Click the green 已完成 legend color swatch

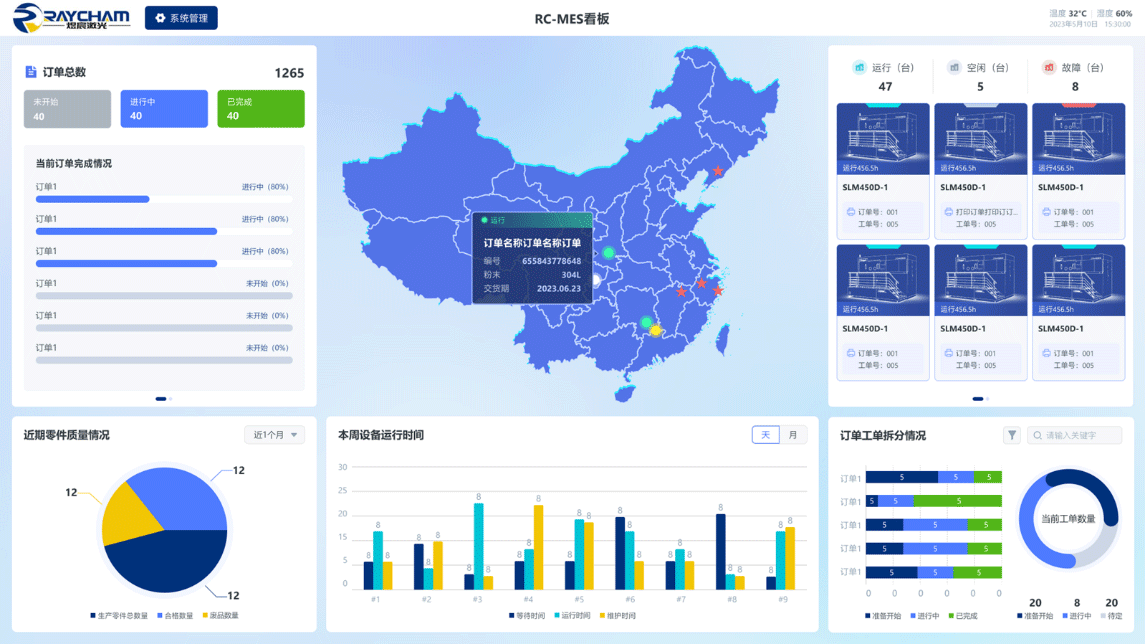coord(950,616)
